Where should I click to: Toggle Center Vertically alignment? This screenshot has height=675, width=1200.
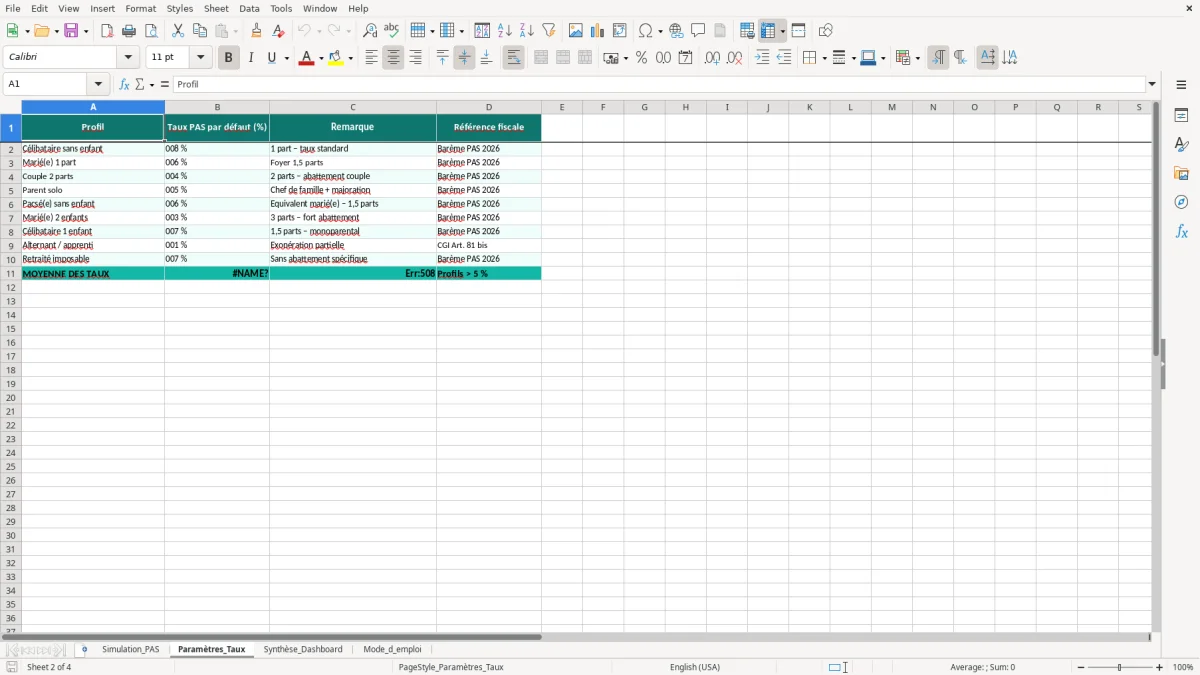464,58
